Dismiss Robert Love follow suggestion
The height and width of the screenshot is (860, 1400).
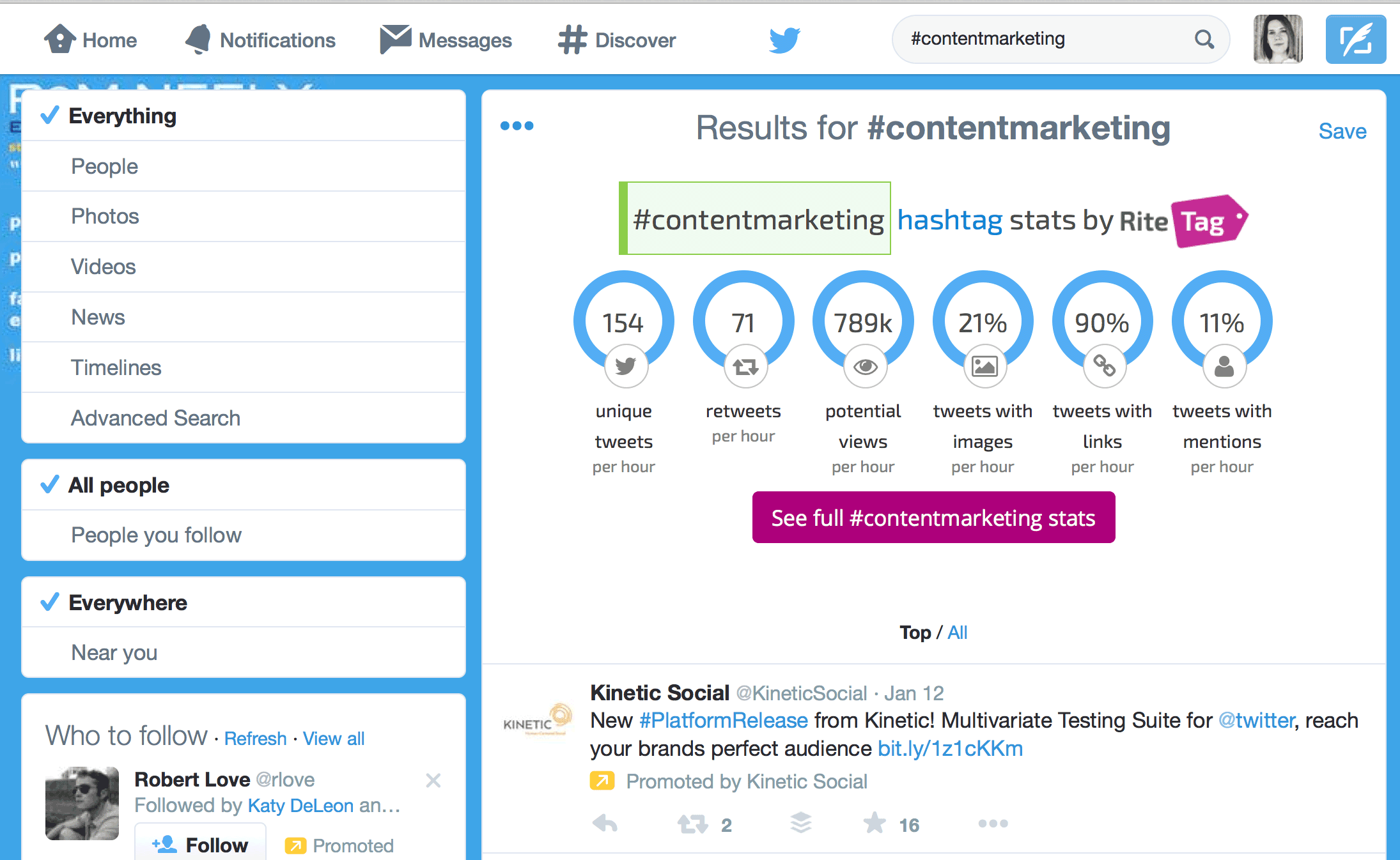433,780
